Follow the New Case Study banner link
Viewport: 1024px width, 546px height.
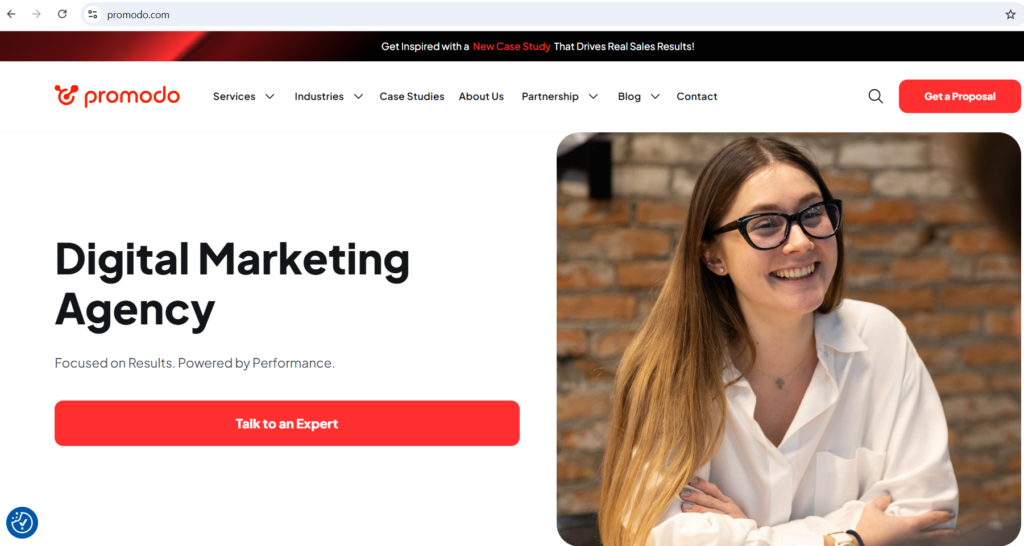511,46
